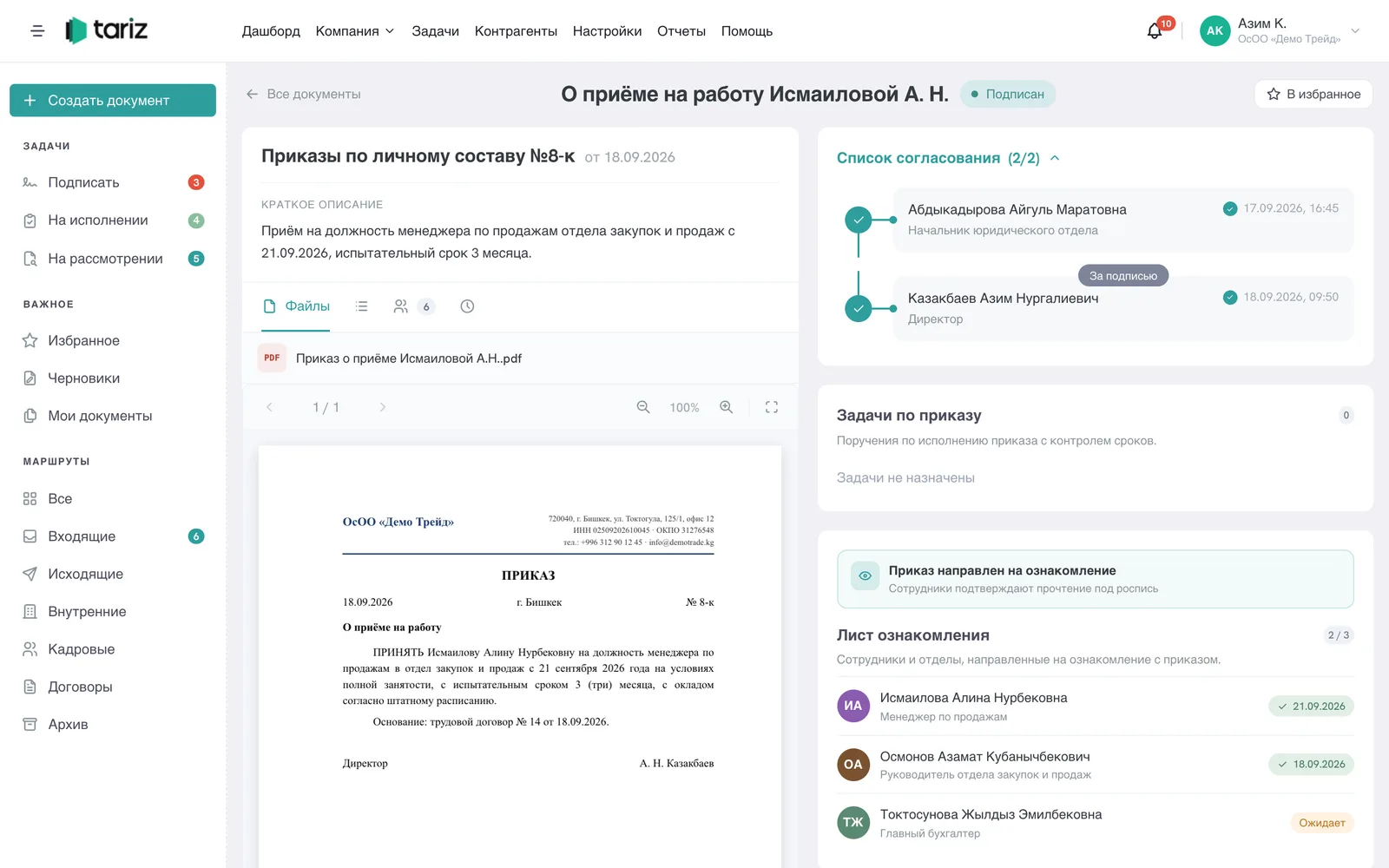
Task: Open the participants tab with count 6
Action: [x=413, y=306]
